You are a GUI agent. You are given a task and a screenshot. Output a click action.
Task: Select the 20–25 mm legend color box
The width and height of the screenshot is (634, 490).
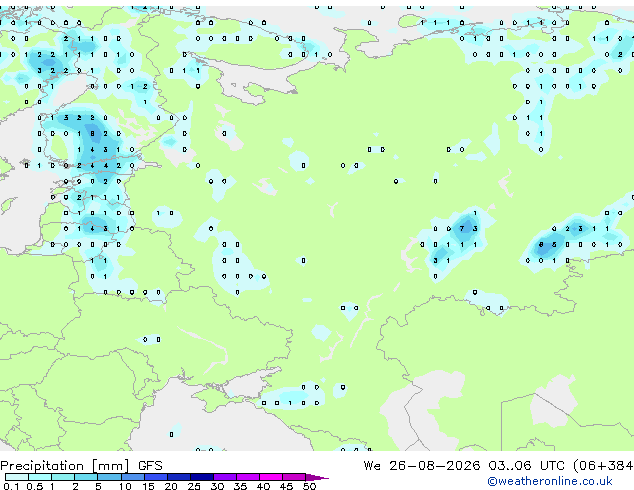pos(178,477)
